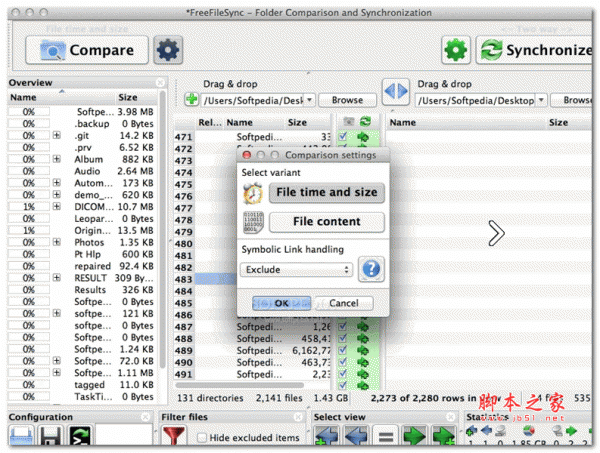Open synchronization settings green gear icon
This screenshot has height=453, width=600.
[455, 50]
